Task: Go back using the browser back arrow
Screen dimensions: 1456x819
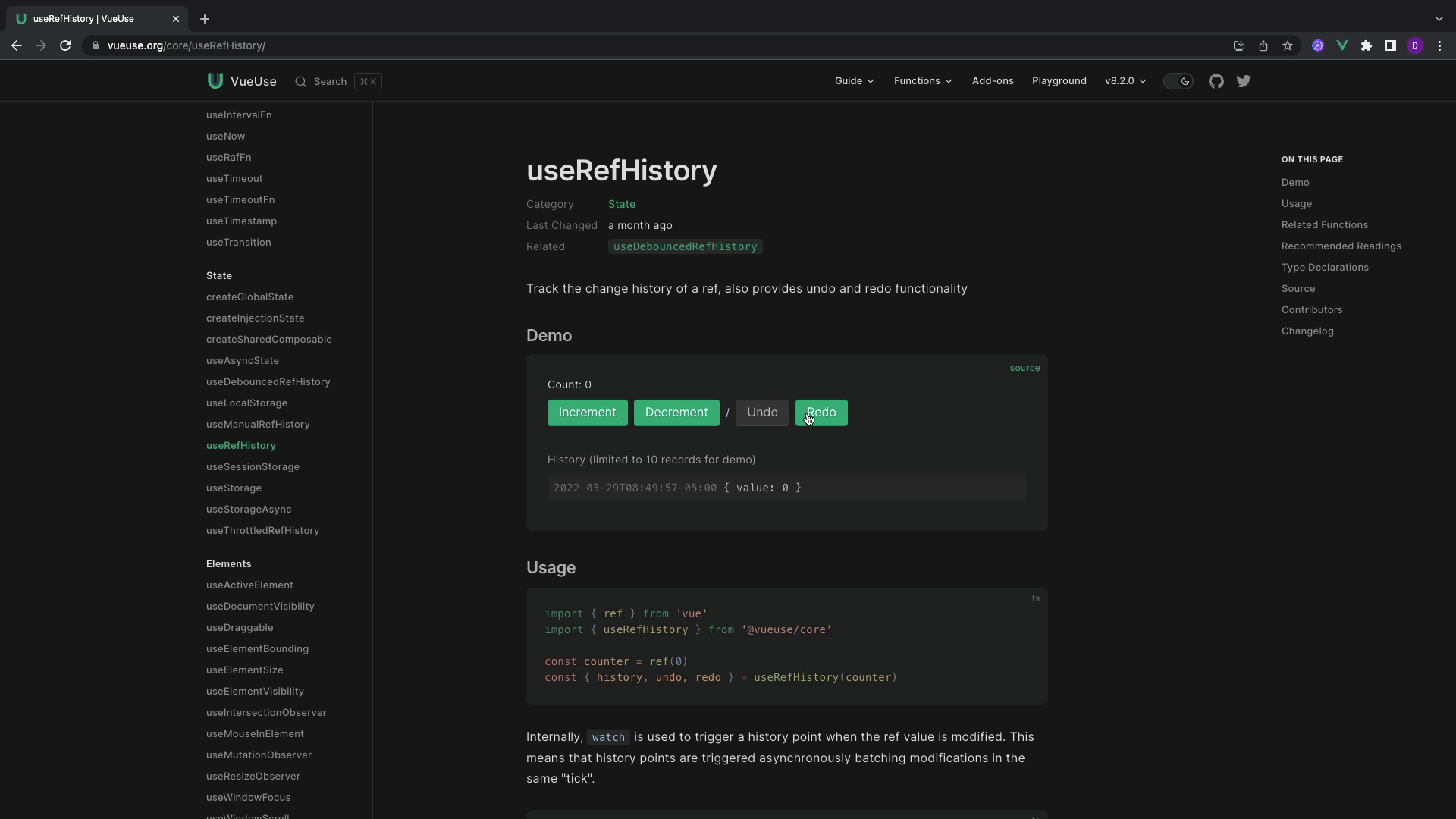Action: [17, 45]
